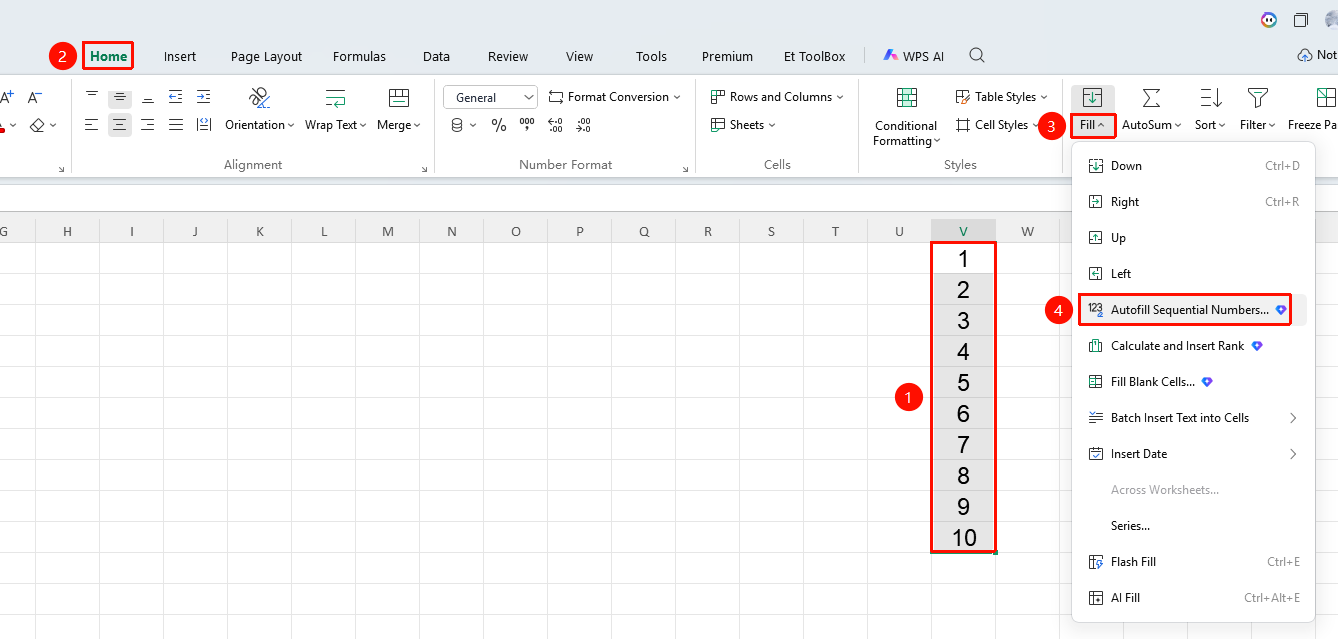Switch to the Formulas tab
The width and height of the screenshot is (1338, 639).
(x=359, y=57)
